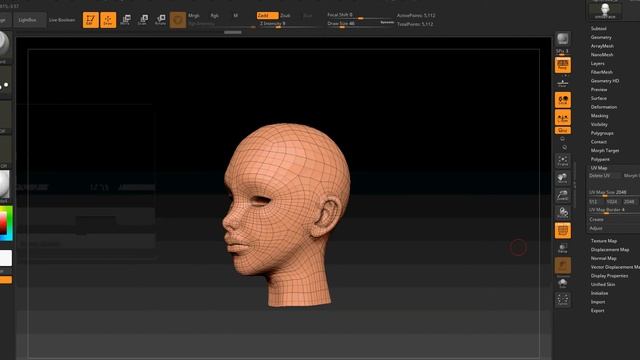Screen dimensions: 640x360
Task: Select the Move transform icon
Action: tap(126, 20)
